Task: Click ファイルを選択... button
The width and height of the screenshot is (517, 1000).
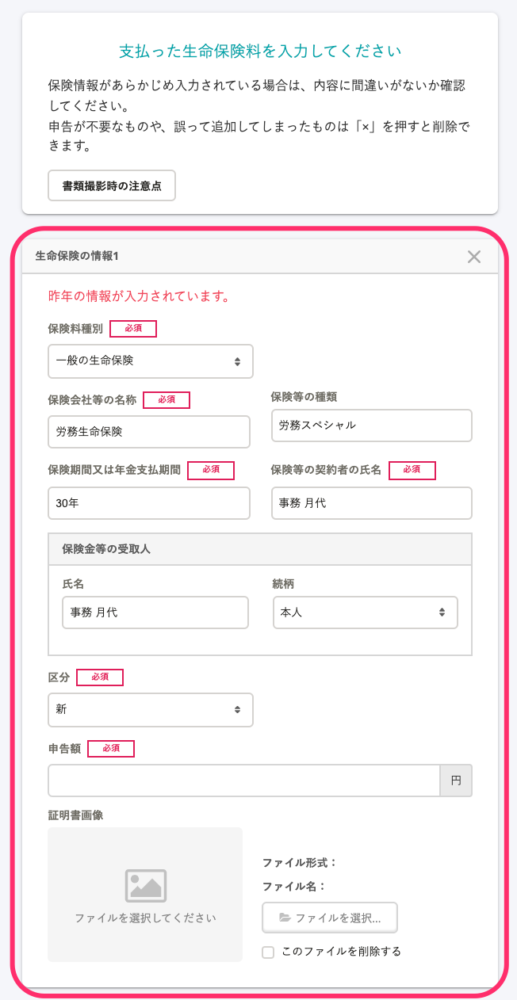Action: point(330,918)
